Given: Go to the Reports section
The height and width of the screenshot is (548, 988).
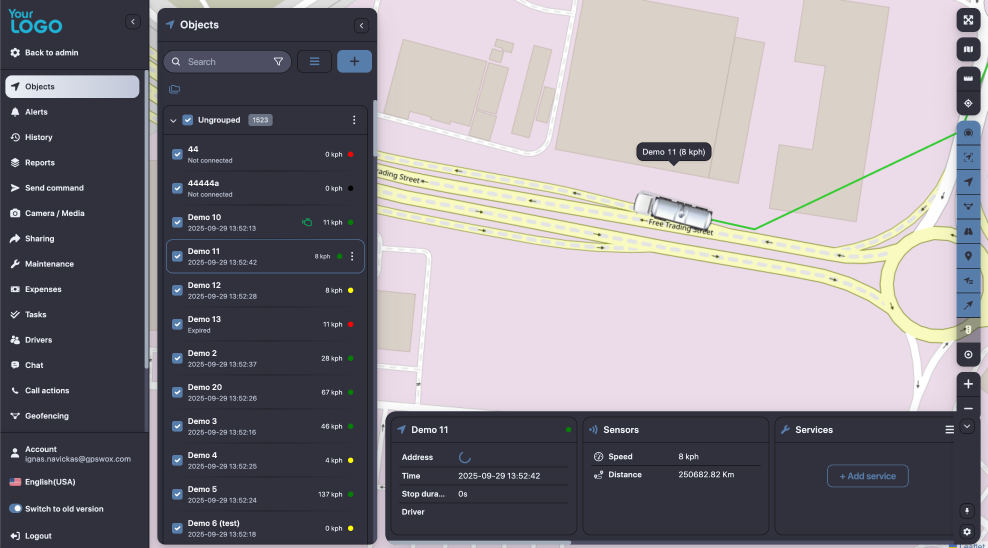Looking at the screenshot, I should click(40, 163).
